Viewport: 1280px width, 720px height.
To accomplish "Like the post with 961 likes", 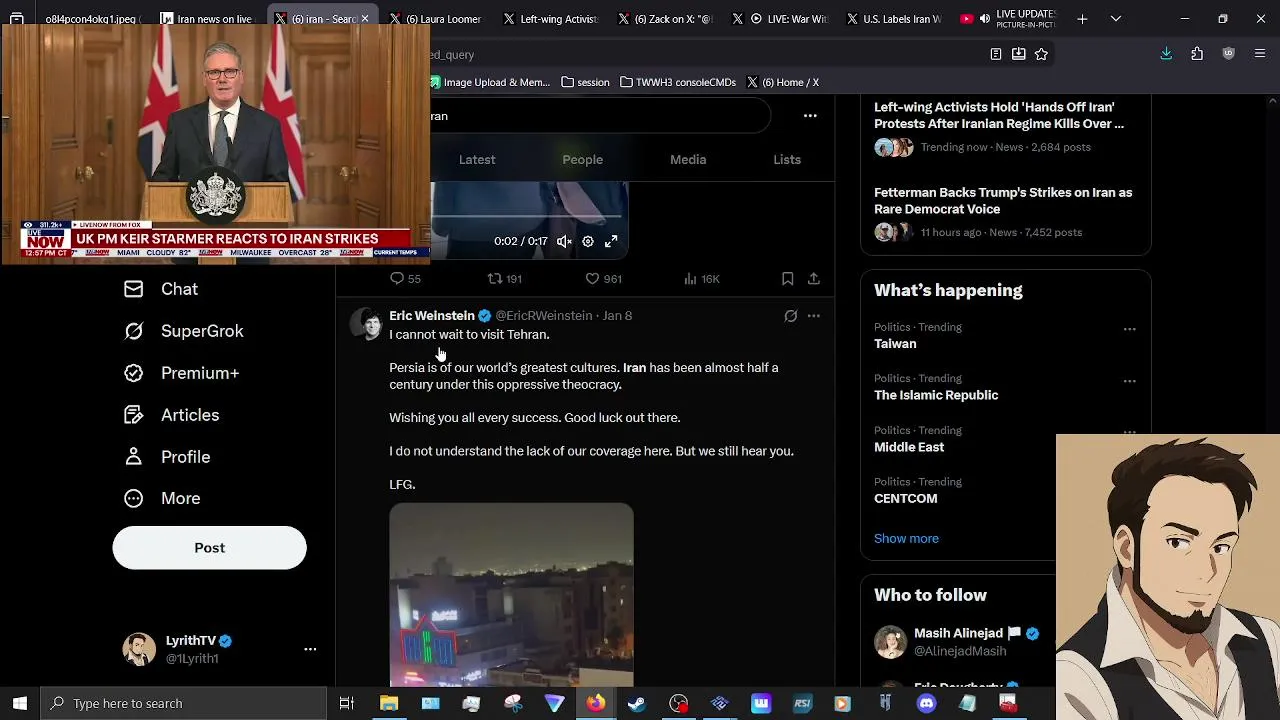I will pyautogui.click(x=603, y=279).
